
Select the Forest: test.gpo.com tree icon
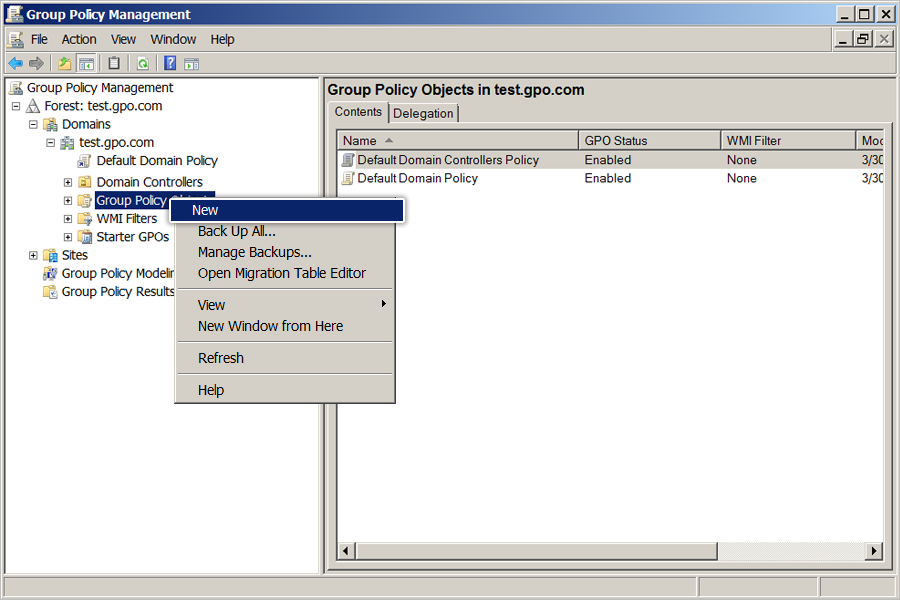click(x=33, y=106)
